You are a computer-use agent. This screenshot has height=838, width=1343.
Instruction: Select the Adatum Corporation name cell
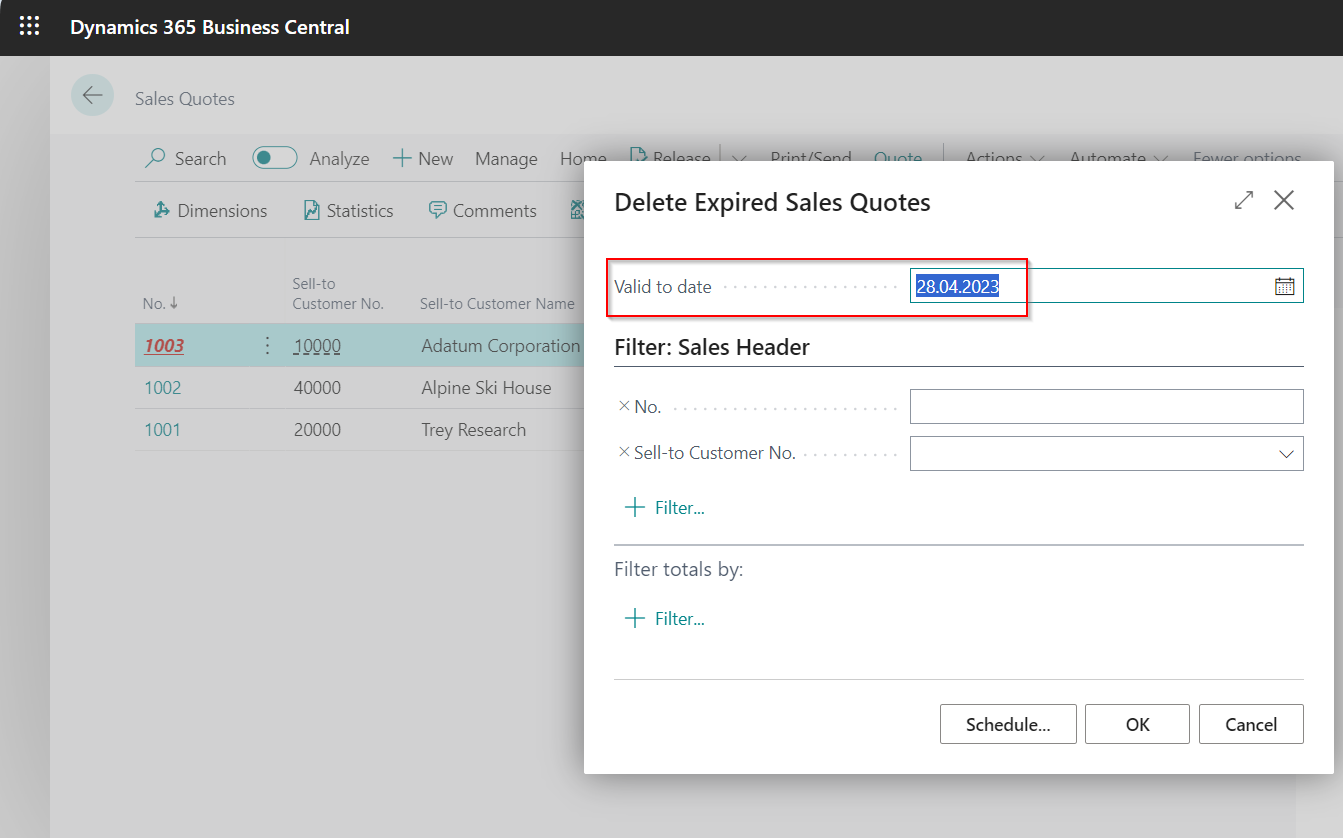[500, 346]
